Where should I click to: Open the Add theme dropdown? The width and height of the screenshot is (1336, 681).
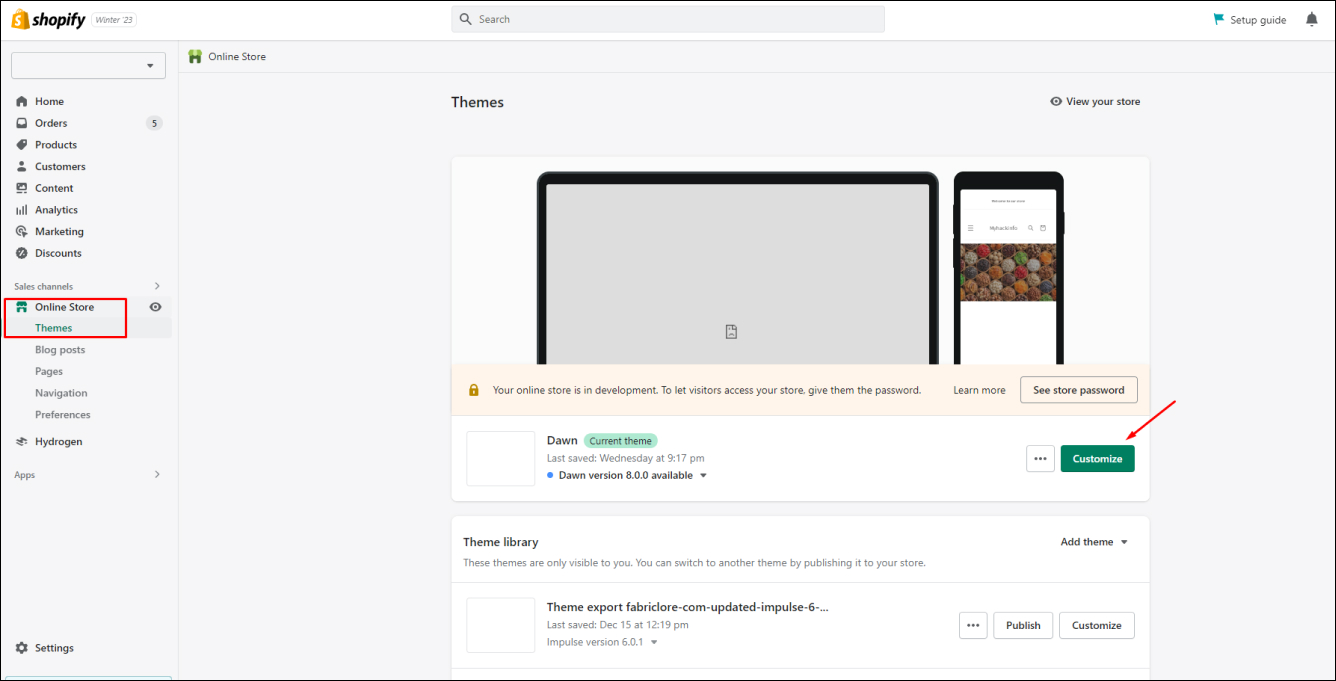1095,542
